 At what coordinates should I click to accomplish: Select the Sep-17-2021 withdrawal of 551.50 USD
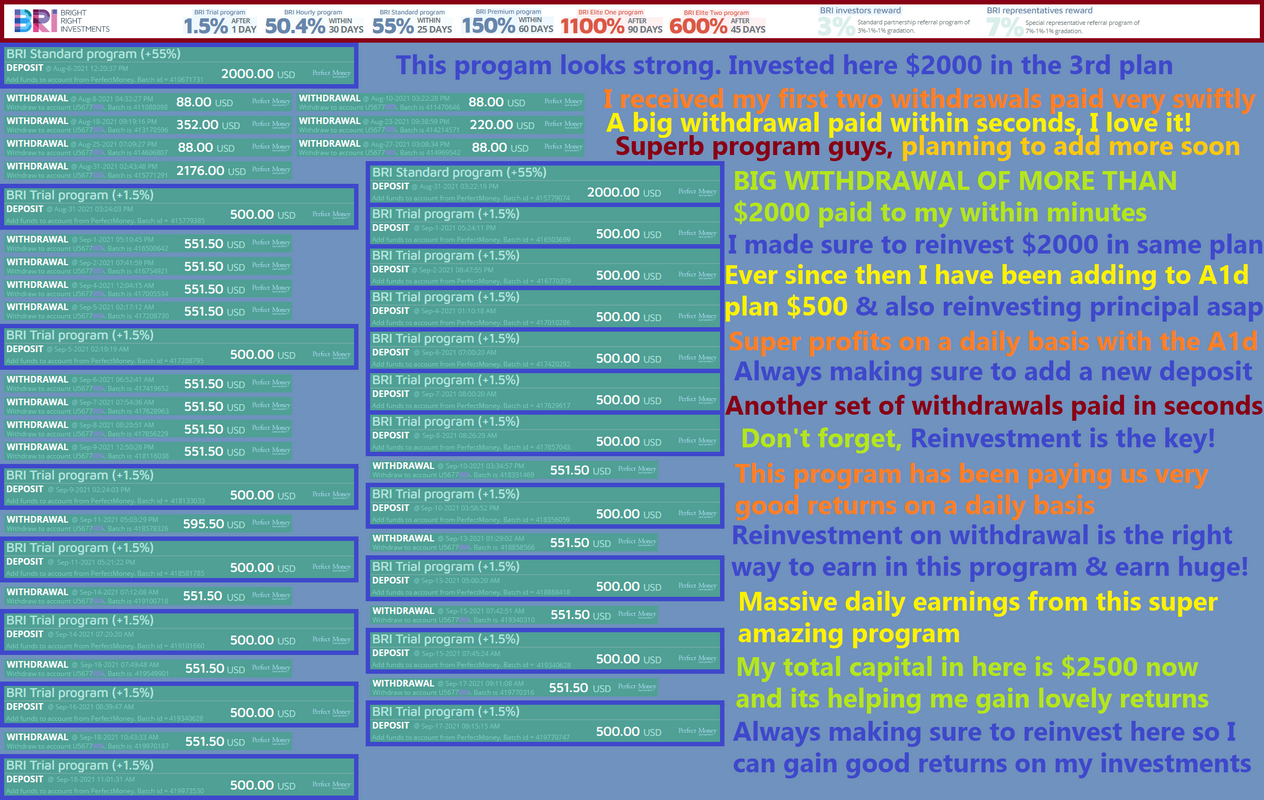pyautogui.click(x=514, y=687)
